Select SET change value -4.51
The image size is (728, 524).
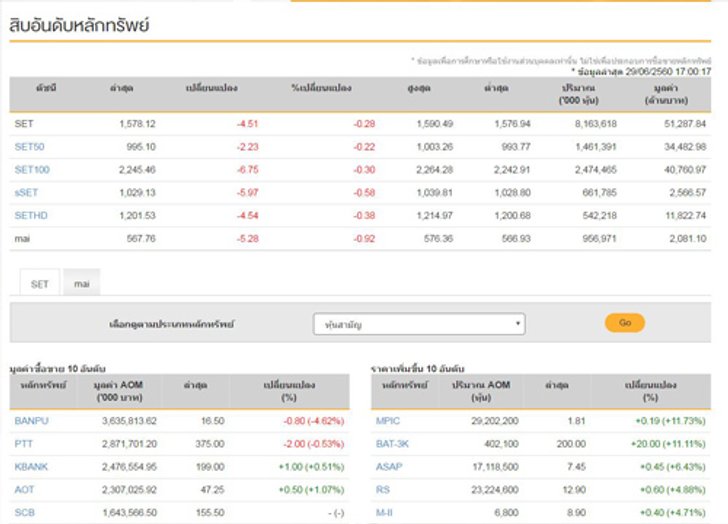click(x=247, y=124)
